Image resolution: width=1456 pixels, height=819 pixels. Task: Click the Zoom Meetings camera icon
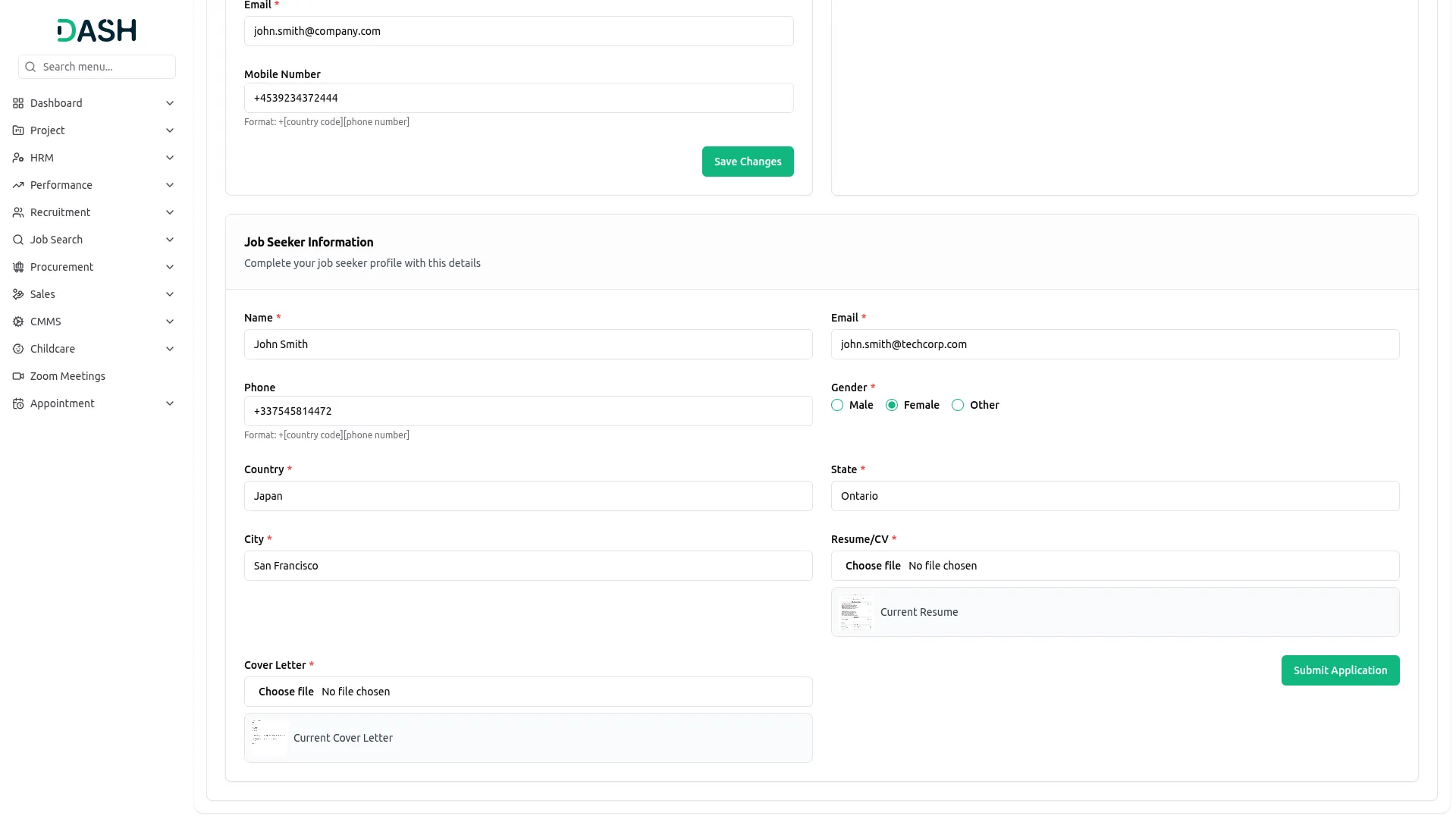18,376
